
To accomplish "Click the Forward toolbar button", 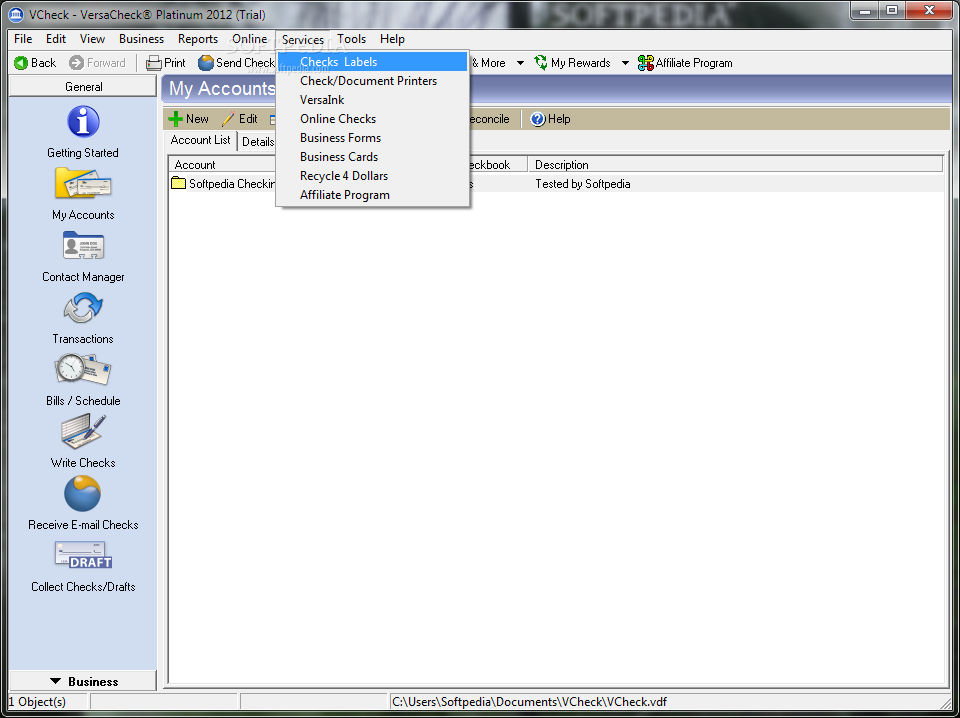I will click(97, 63).
